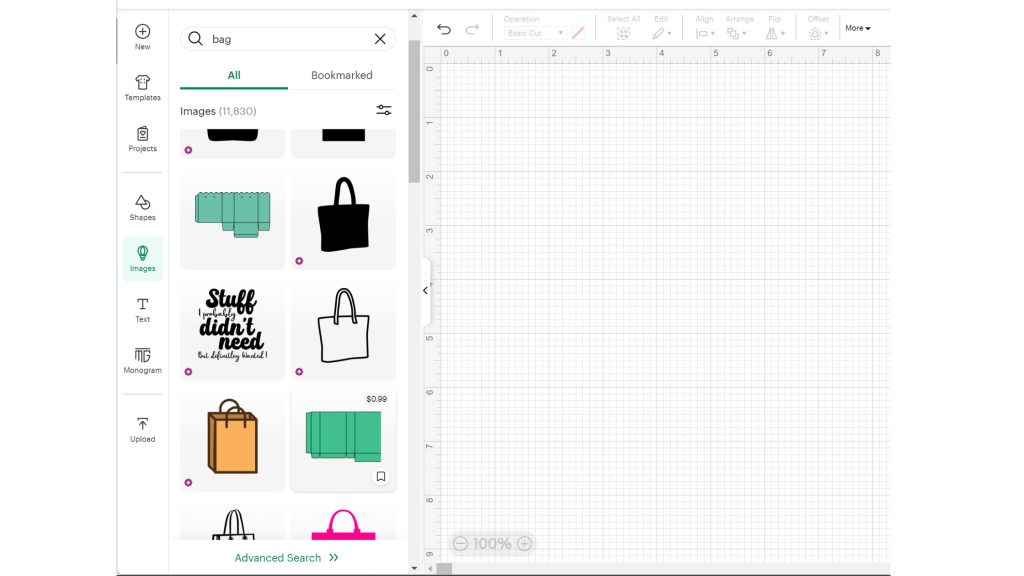This screenshot has width=1024, height=576.
Task: Open the Advanced Search link
Action: (x=287, y=558)
